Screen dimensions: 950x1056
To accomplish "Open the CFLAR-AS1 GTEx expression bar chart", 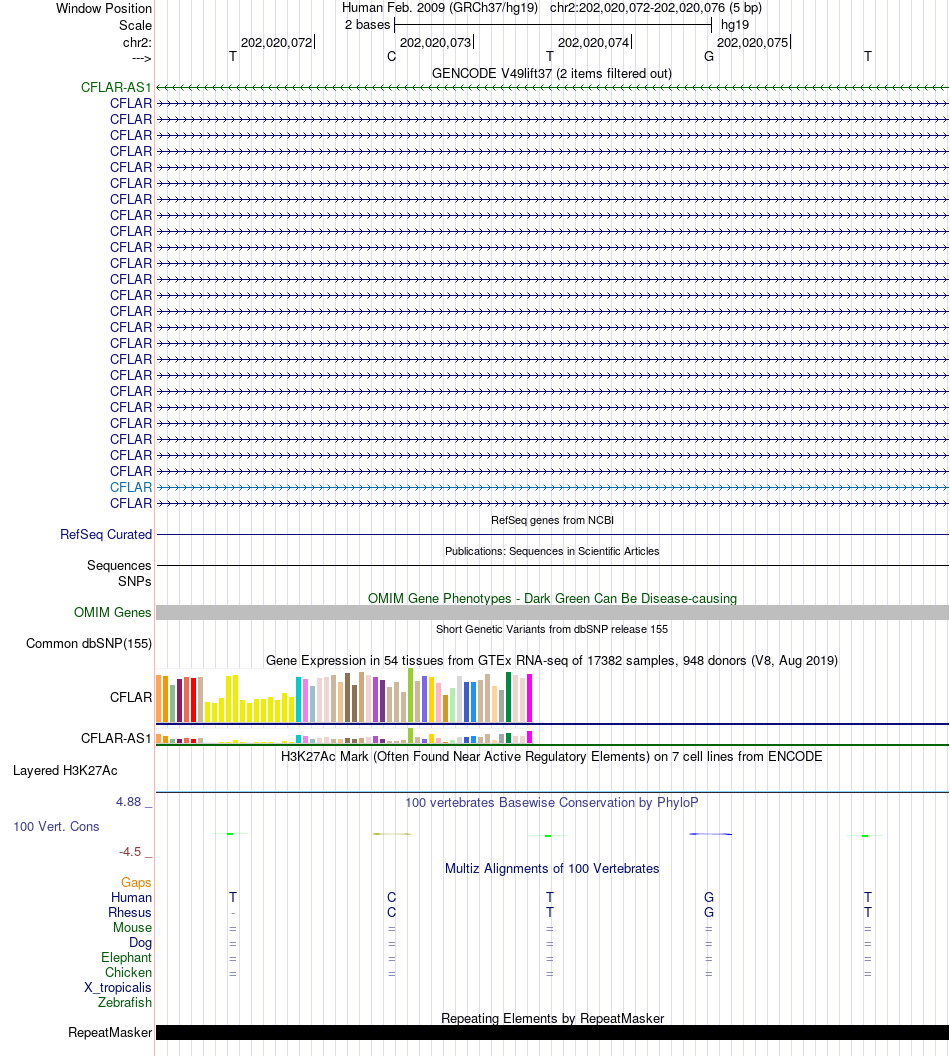I will coord(344,735).
